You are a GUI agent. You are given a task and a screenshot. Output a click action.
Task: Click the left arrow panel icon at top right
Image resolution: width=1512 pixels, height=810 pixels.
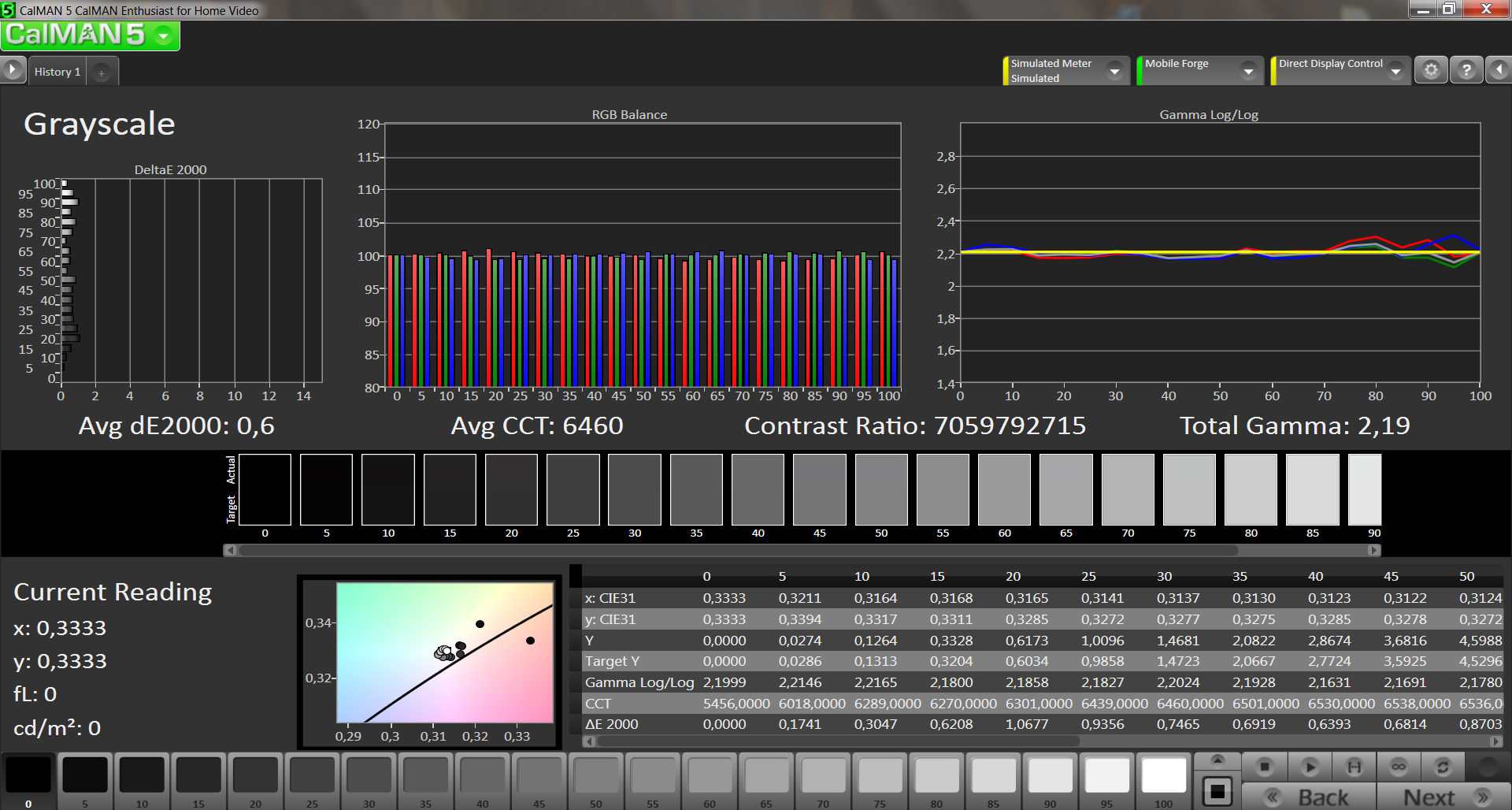[1498, 71]
